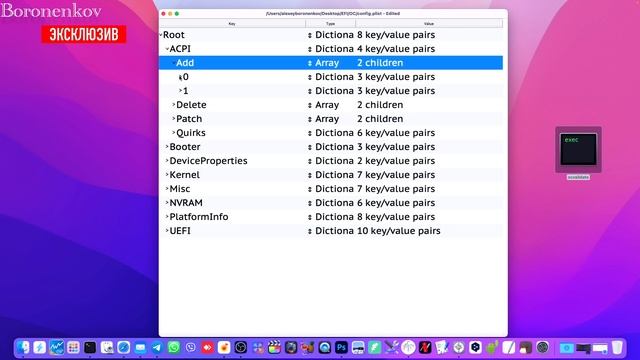Viewport: 640px width, 360px height.
Task: Collapse the ACPI dictionary
Action: (x=167, y=49)
